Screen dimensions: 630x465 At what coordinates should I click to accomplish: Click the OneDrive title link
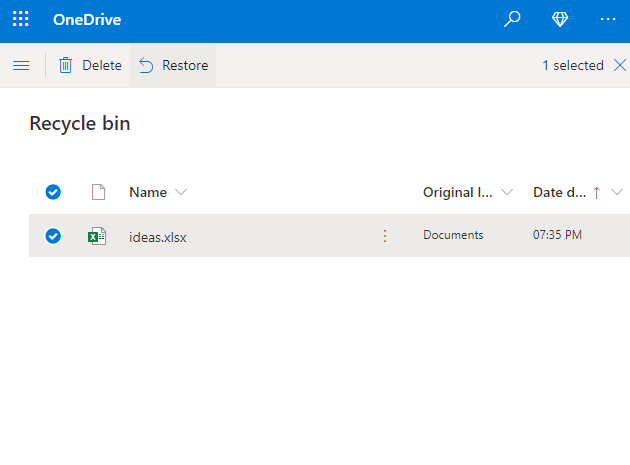coord(87,20)
